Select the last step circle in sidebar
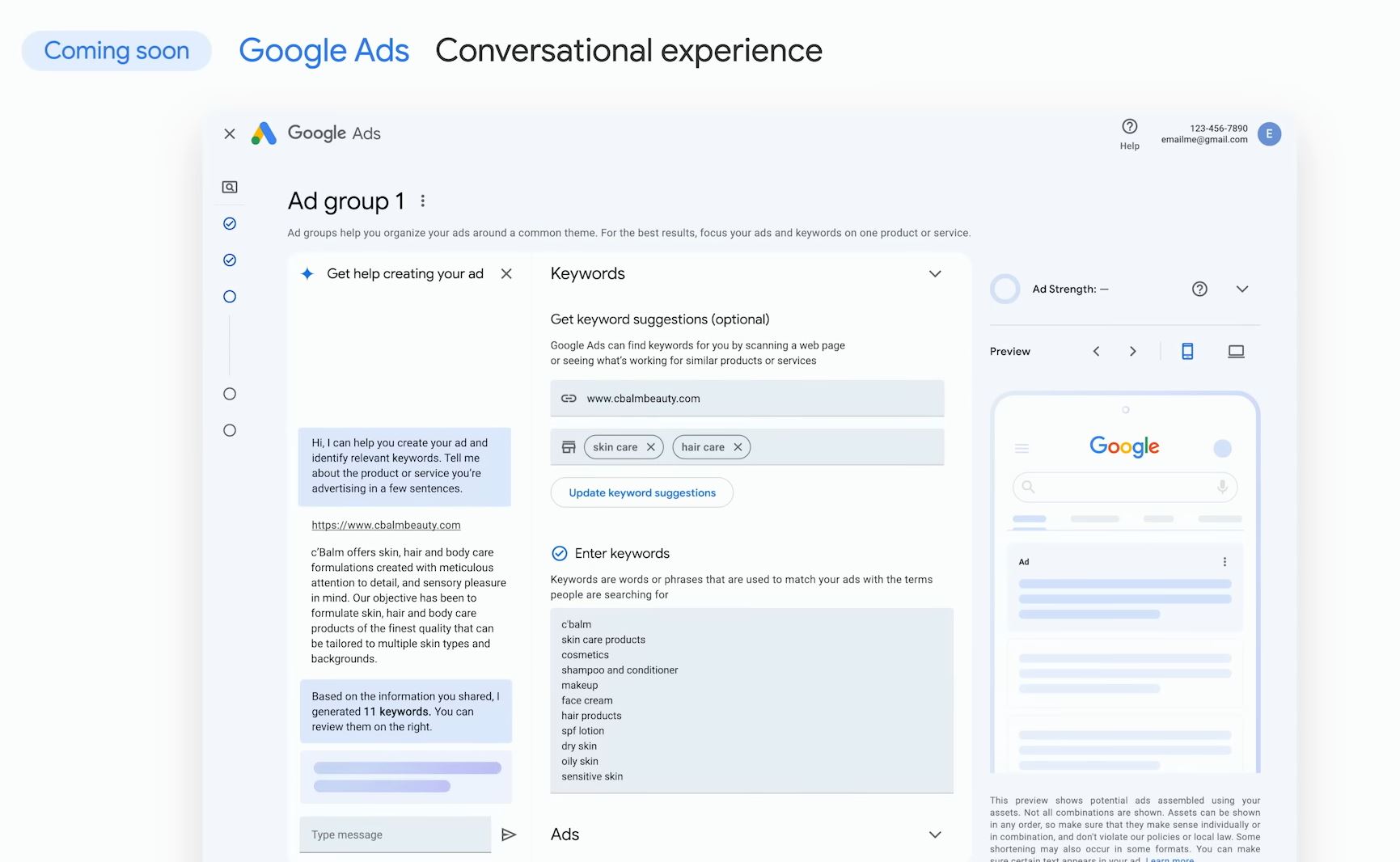The height and width of the screenshot is (862, 1400). tap(230, 430)
